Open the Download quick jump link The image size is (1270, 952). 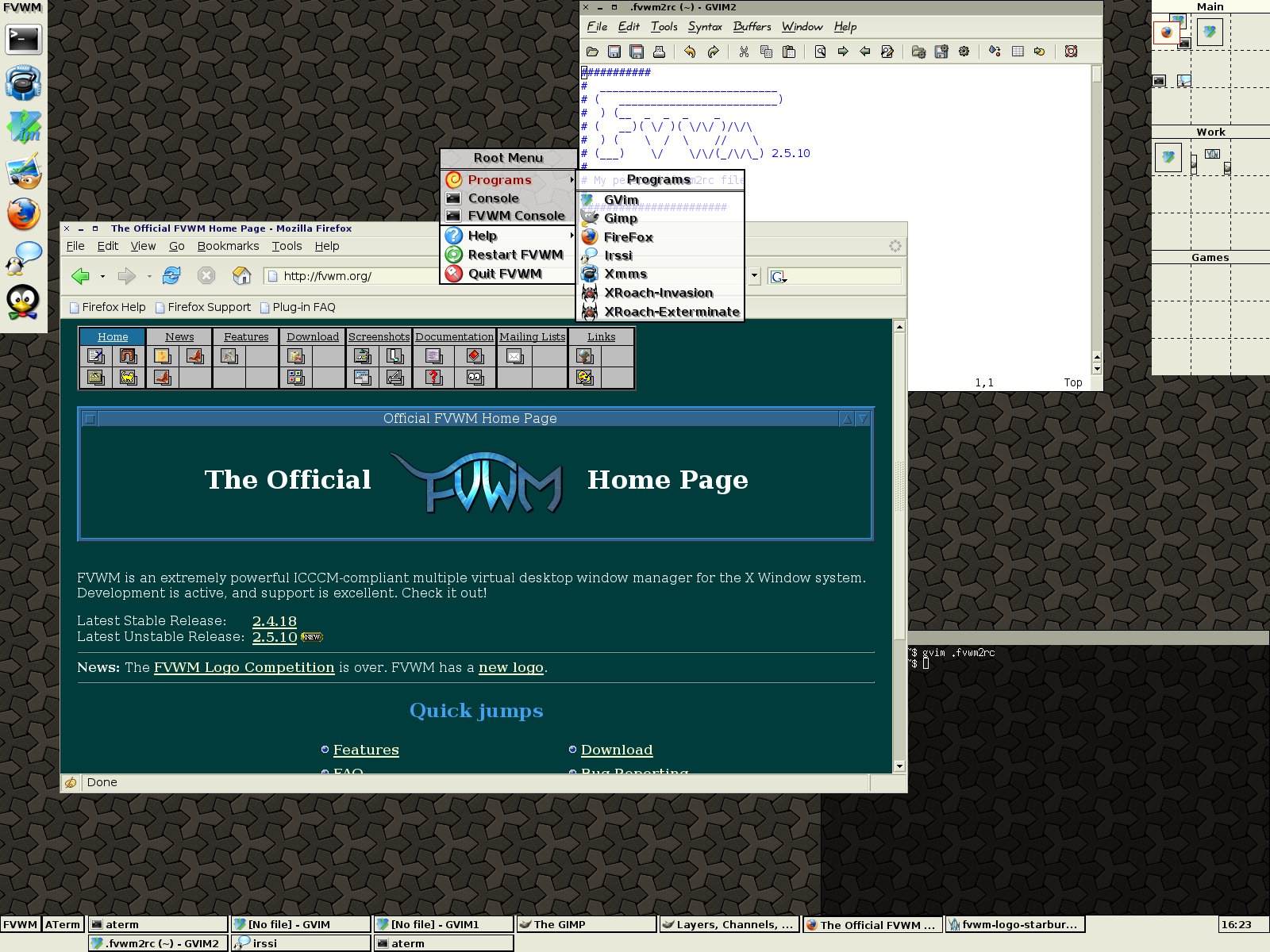click(617, 750)
